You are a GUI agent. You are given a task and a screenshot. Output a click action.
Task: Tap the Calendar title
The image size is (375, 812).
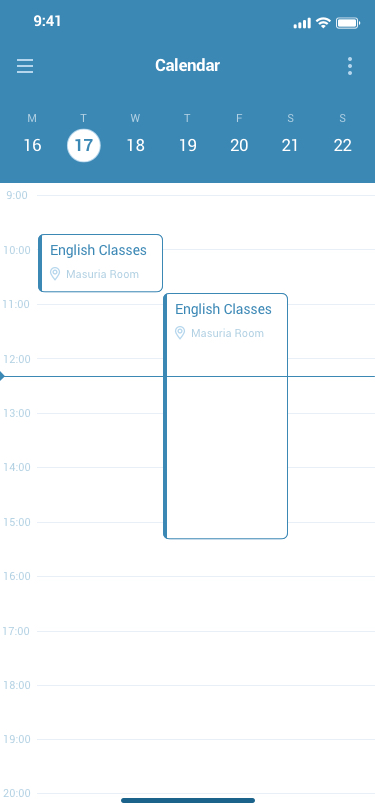point(188,66)
